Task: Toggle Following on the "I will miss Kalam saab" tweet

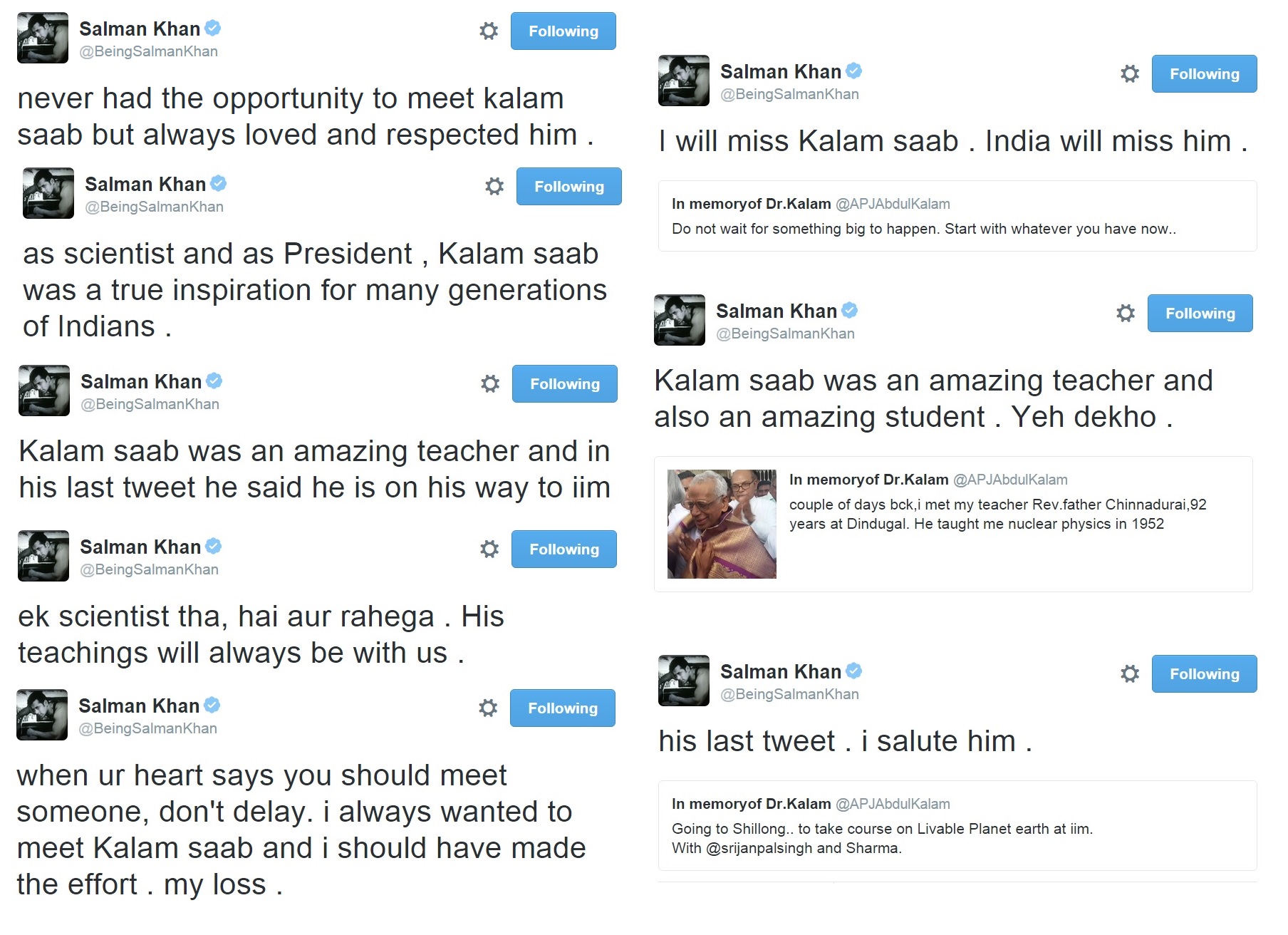Action: (1204, 73)
